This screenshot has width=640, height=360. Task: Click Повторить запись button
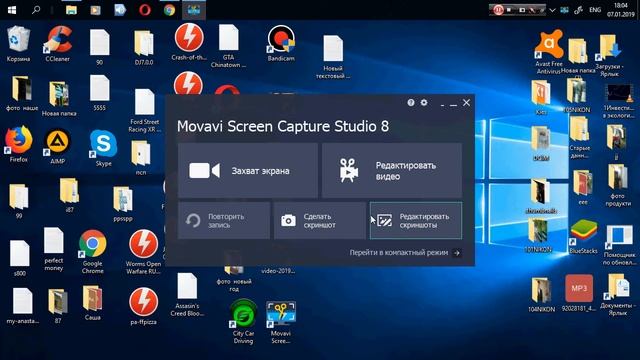pyautogui.click(x=224, y=220)
